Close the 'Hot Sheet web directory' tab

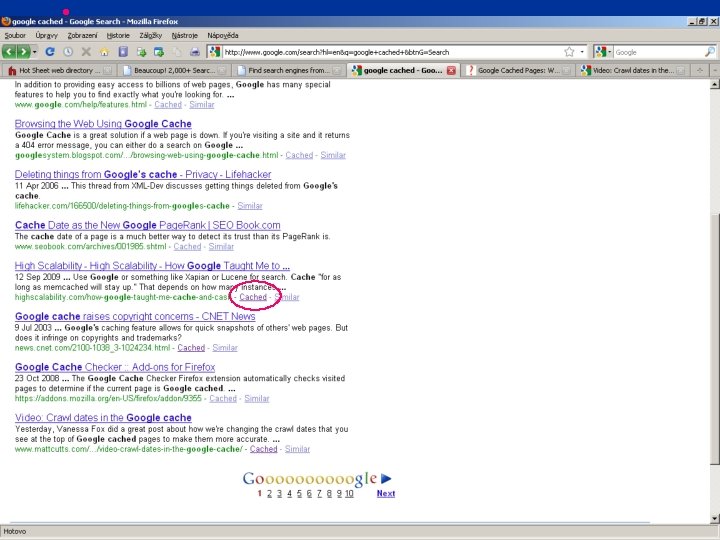(107, 70)
